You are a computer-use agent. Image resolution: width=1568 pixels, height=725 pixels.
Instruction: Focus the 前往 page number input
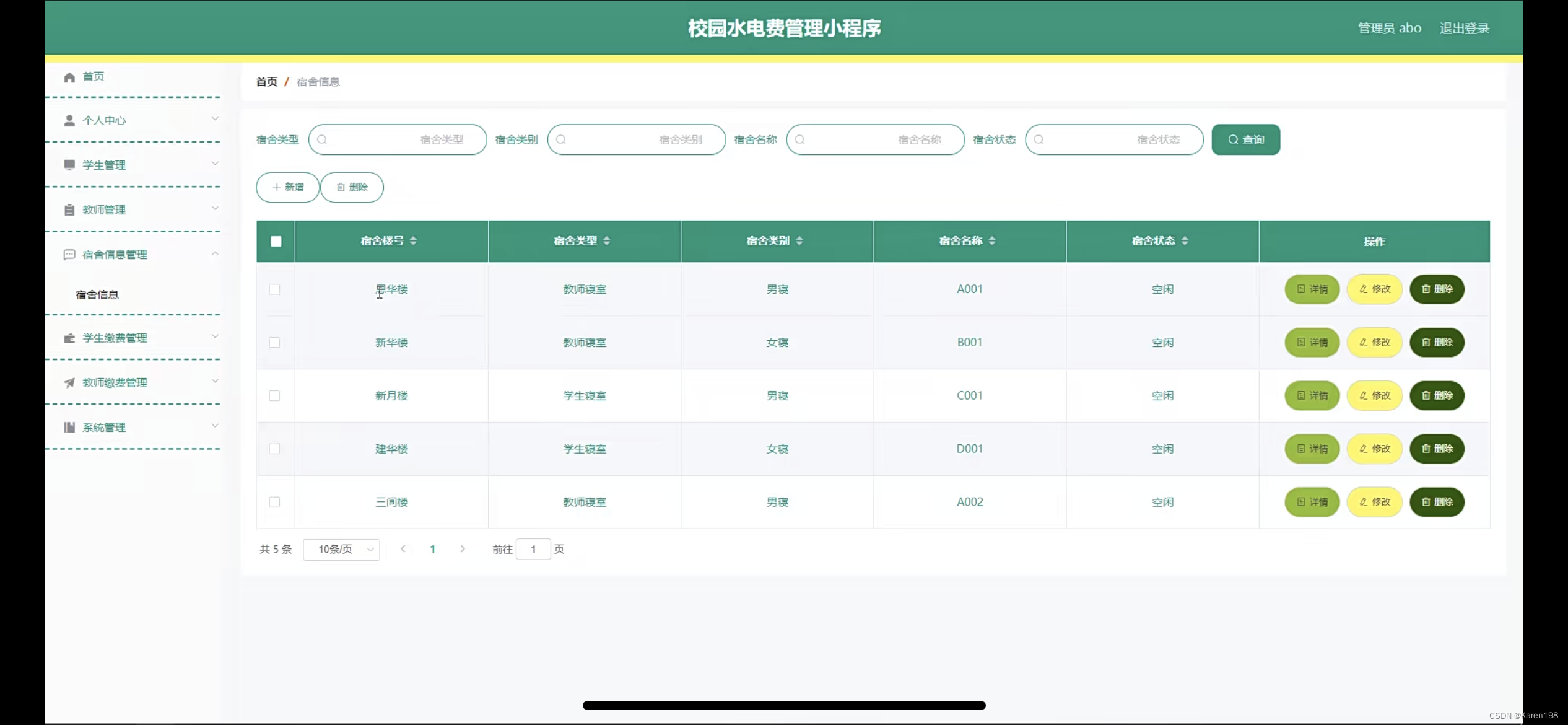point(533,550)
